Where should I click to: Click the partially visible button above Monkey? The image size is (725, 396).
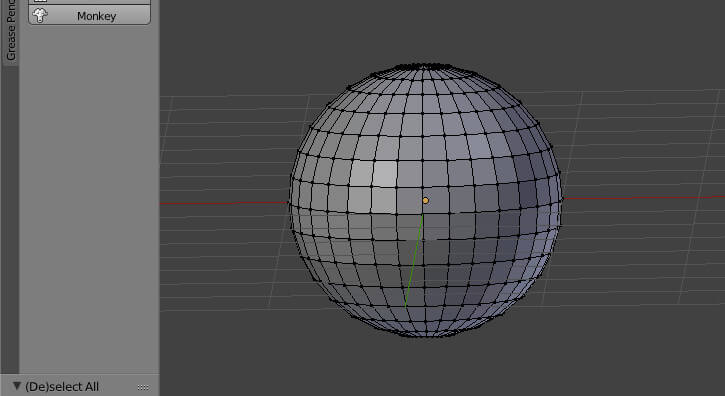89,2
